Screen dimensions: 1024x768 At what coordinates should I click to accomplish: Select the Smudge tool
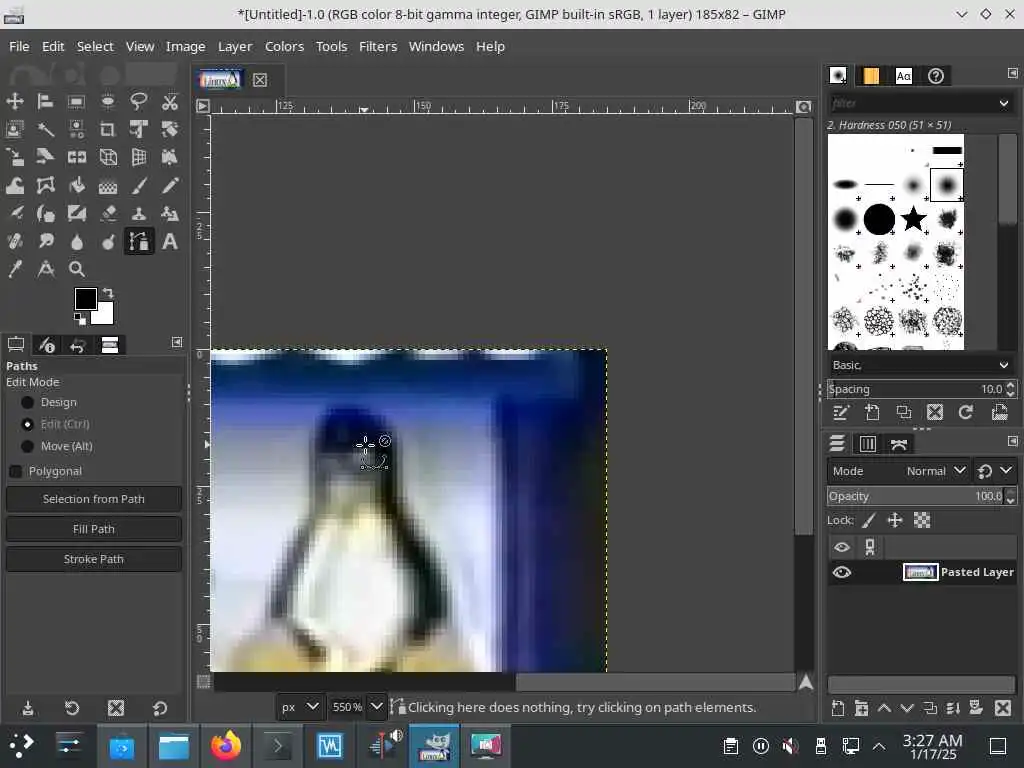click(x=45, y=242)
